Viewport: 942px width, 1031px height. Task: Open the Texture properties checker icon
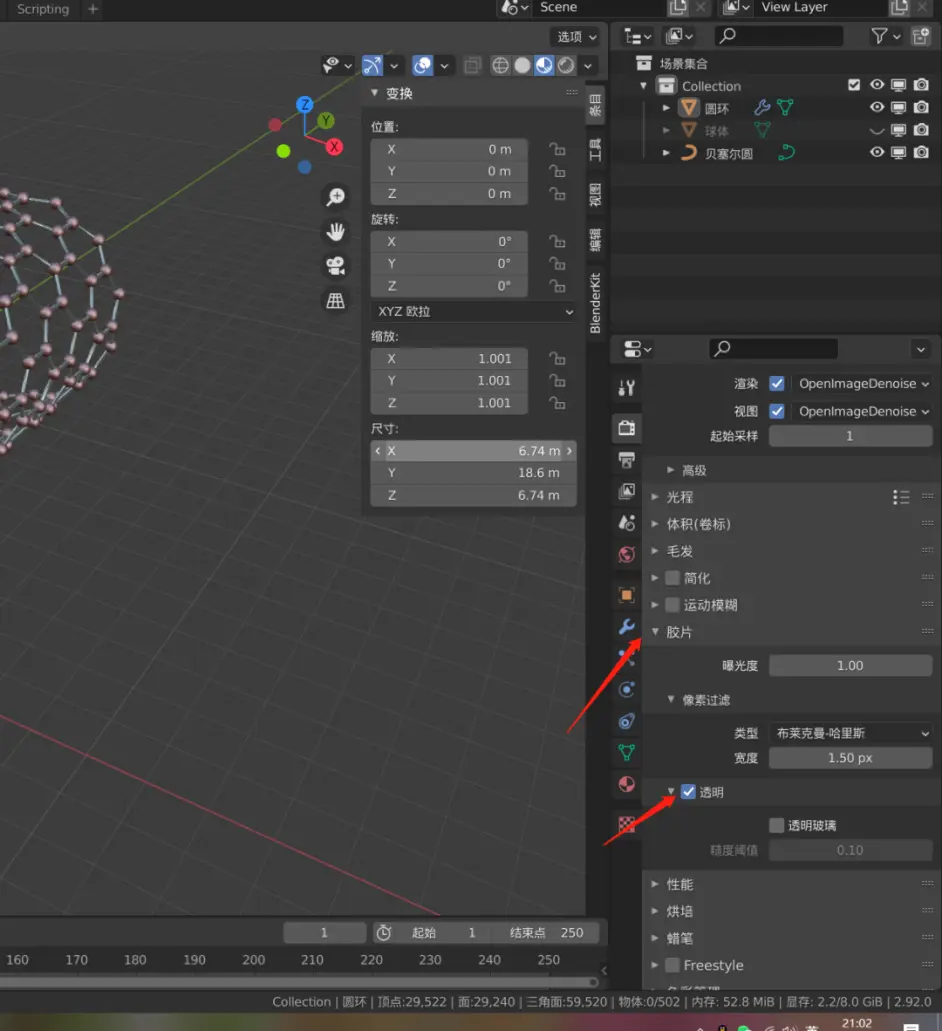click(626, 824)
